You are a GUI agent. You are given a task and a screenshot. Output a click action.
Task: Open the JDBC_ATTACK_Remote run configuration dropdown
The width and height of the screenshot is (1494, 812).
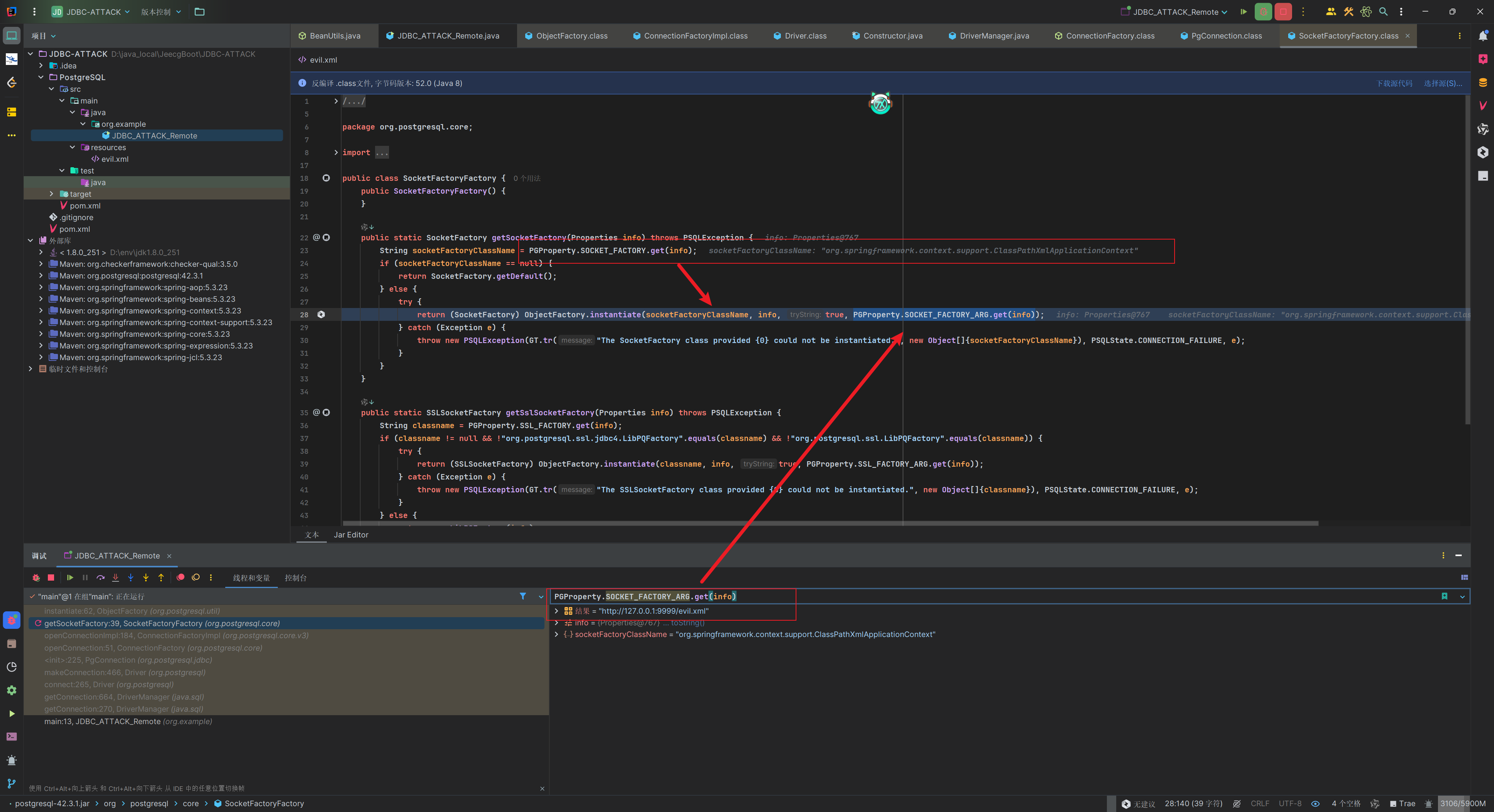click(x=1175, y=12)
